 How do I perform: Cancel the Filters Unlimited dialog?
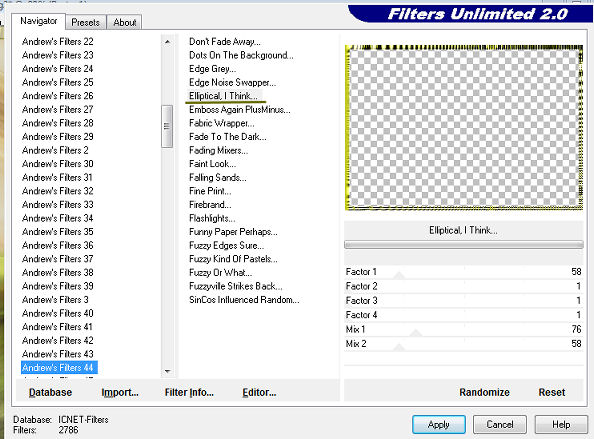500,425
